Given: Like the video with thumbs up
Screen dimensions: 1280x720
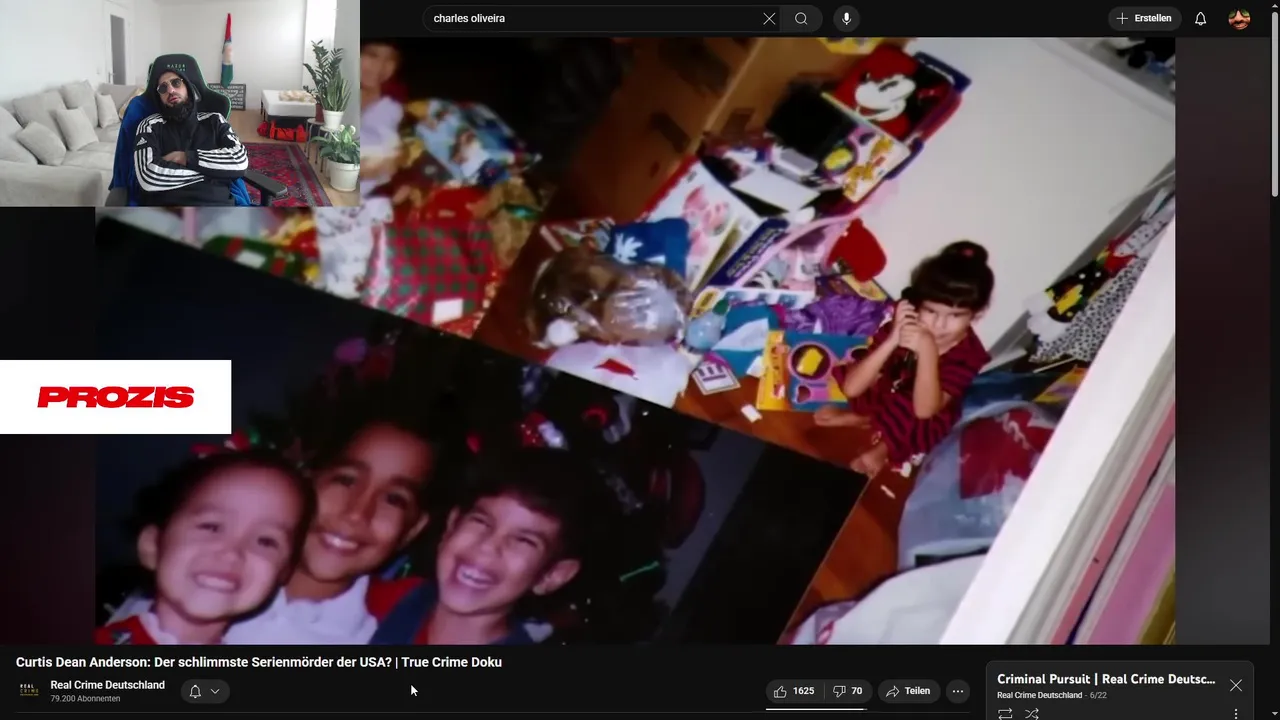Looking at the screenshot, I should click(794, 691).
